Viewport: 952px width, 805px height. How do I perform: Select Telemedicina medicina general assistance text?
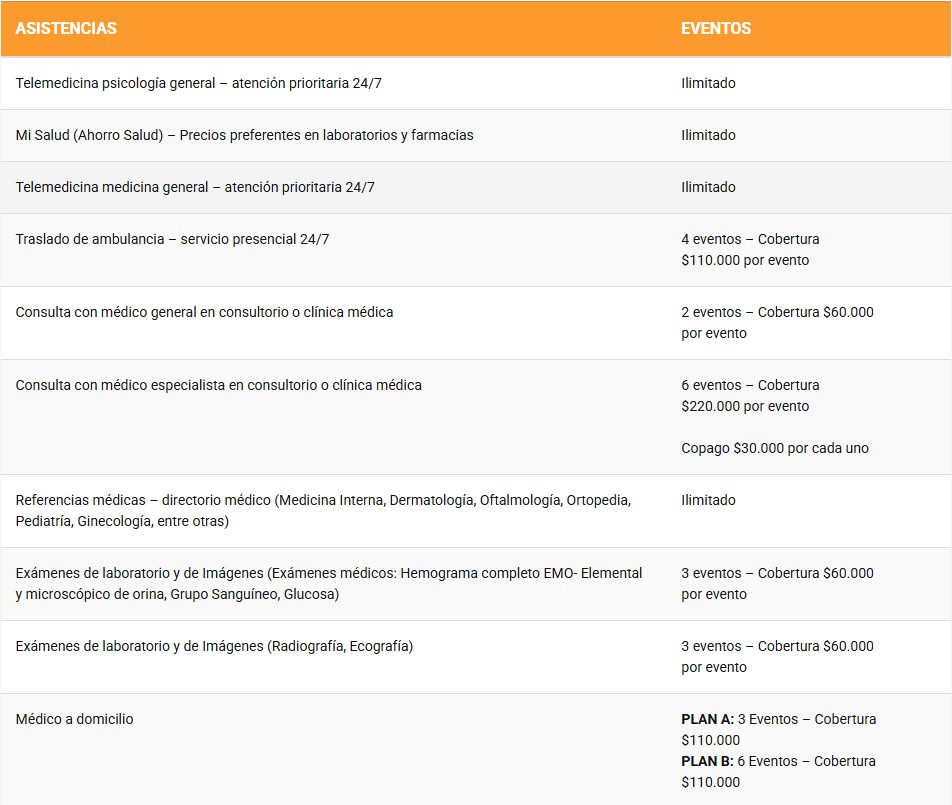[x=195, y=187]
